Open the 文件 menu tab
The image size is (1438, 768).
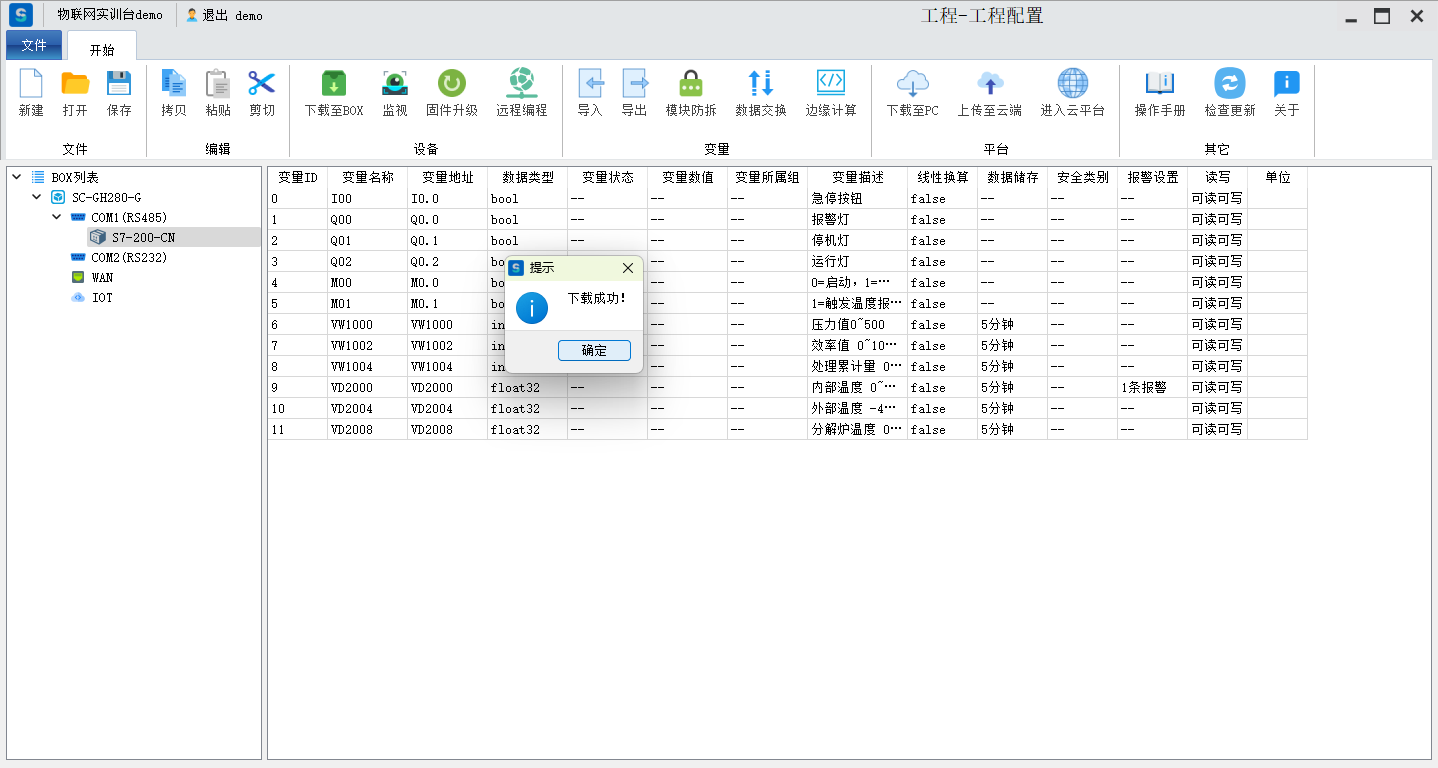(34, 46)
